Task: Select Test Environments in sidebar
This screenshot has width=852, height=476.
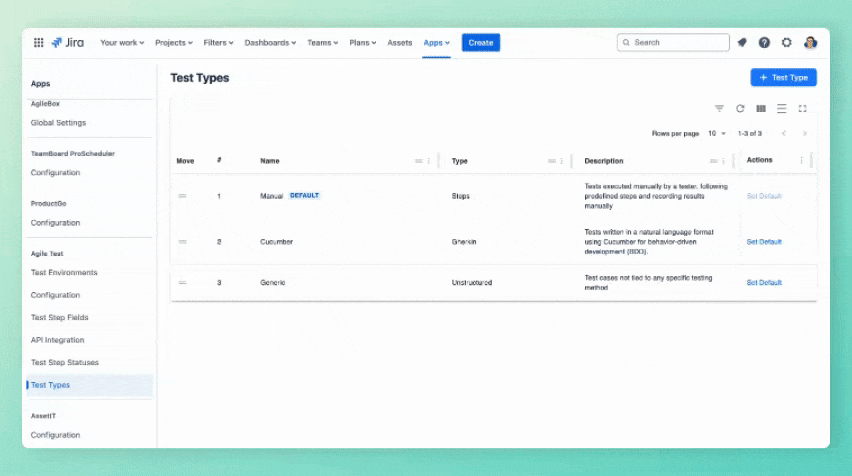Action: pos(64,272)
